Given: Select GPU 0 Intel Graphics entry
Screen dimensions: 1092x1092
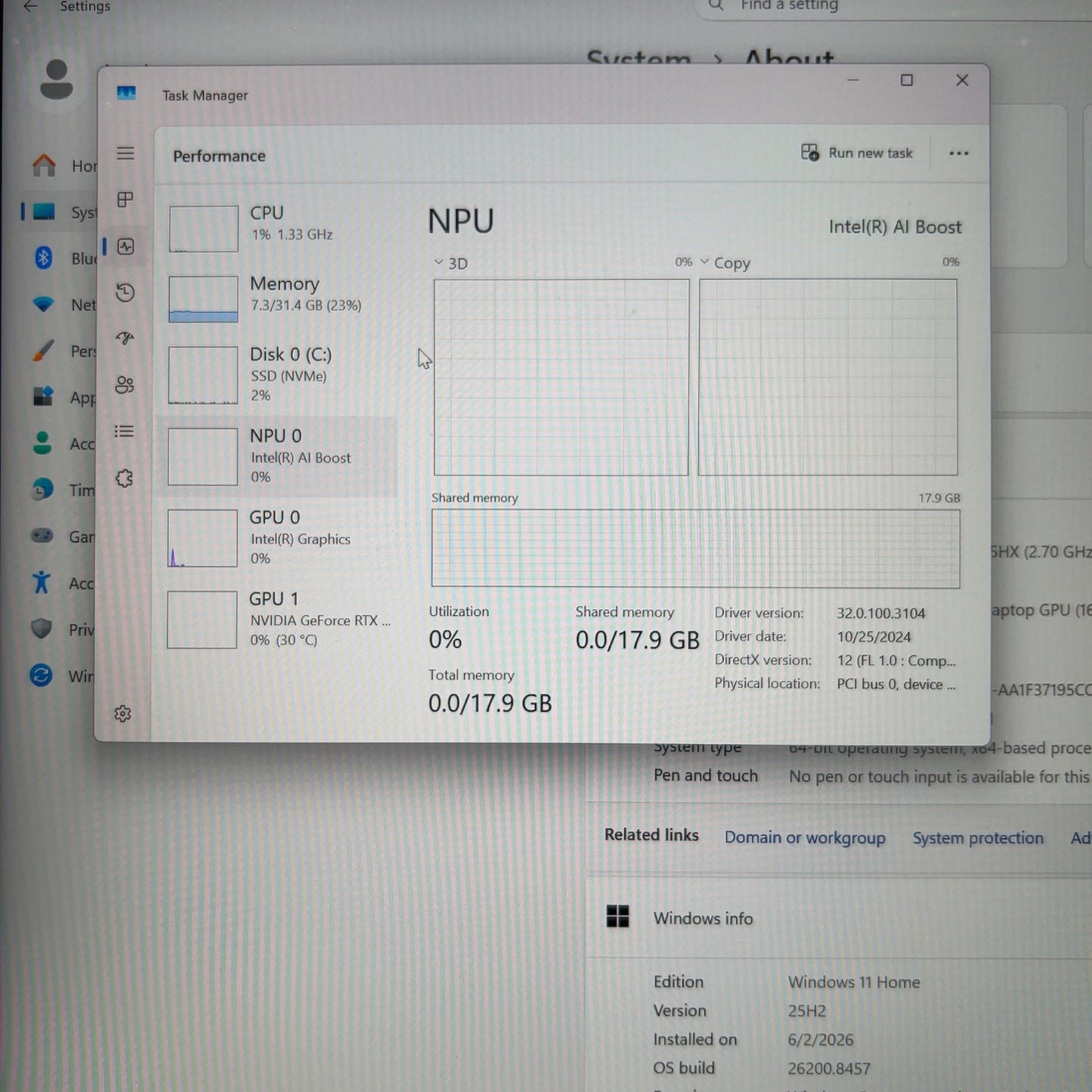Looking at the screenshot, I should pyautogui.click(x=277, y=537).
